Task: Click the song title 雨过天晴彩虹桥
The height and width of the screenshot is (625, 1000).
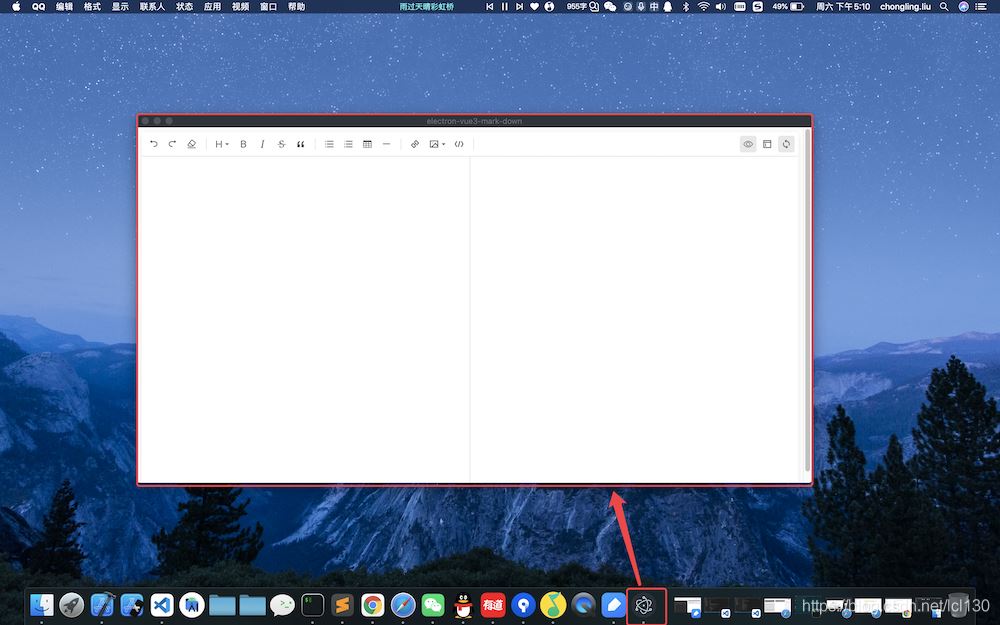Action: point(427,6)
